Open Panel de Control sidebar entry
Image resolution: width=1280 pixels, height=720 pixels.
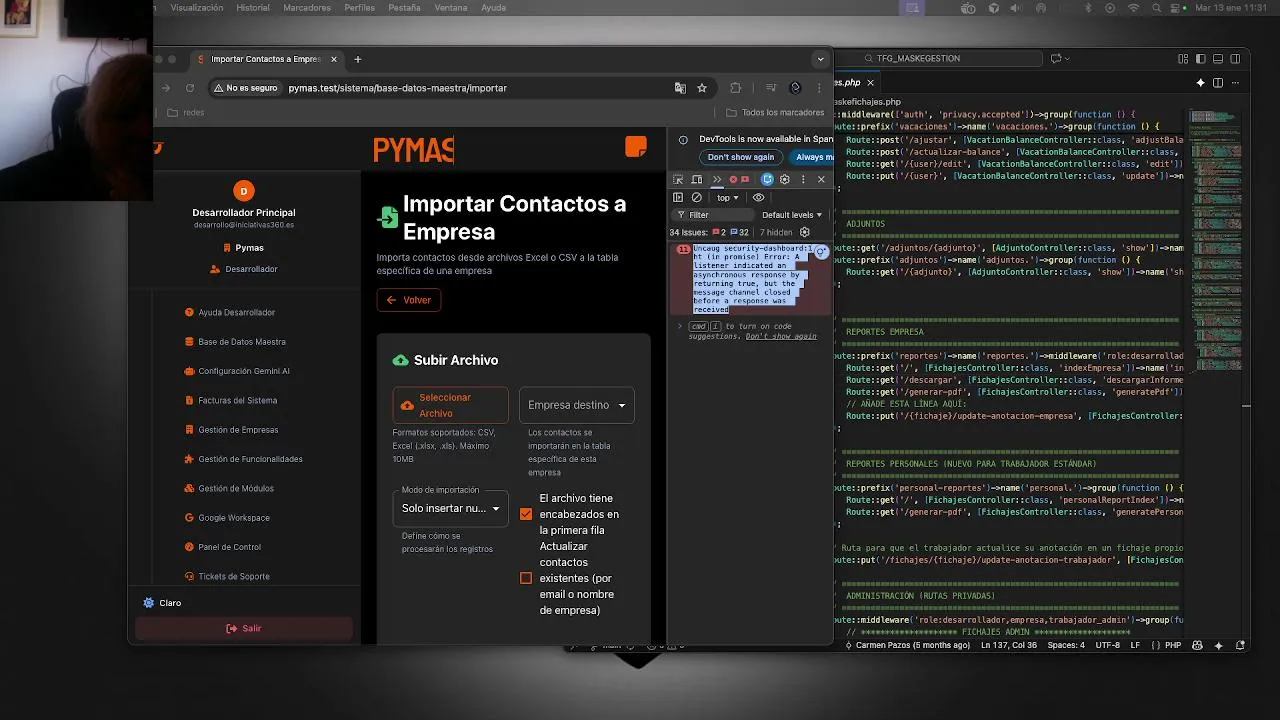coord(223,547)
